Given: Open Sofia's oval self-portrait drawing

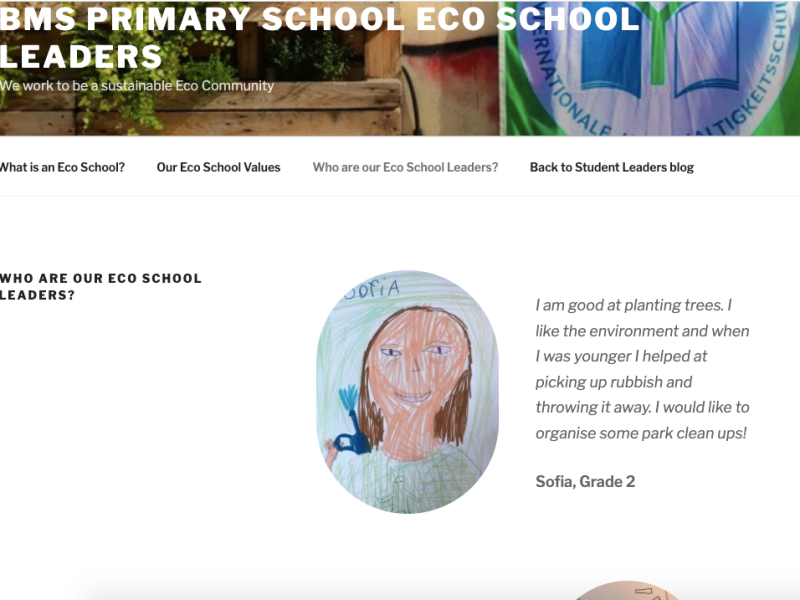Looking at the screenshot, I should coord(407,391).
